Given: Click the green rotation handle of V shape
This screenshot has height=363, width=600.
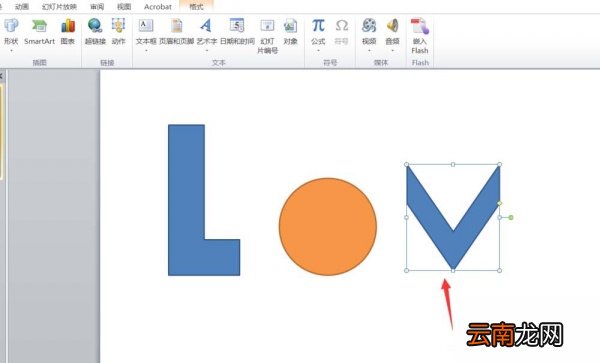Looking at the screenshot, I should coord(511,217).
